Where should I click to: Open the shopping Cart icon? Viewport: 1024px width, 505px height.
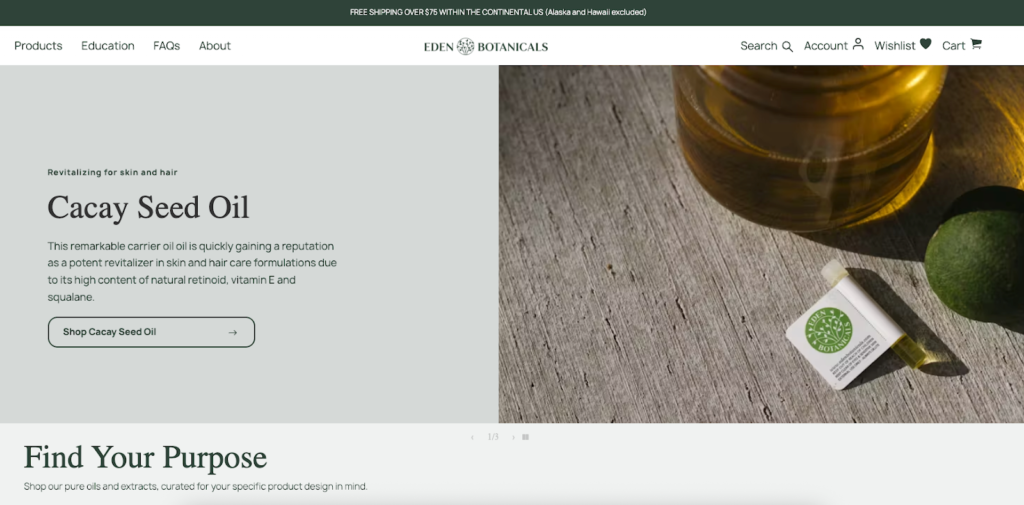976,44
